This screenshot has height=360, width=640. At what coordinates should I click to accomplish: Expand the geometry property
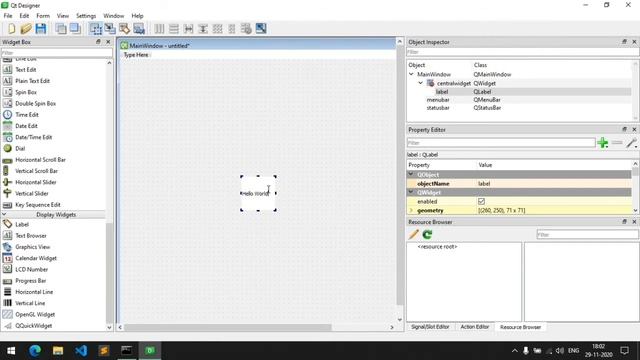click(x=411, y=210)
